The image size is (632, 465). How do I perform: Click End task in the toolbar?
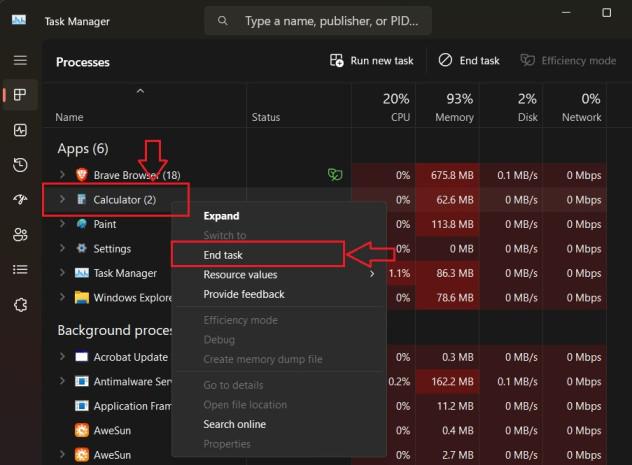pos(469,60)
